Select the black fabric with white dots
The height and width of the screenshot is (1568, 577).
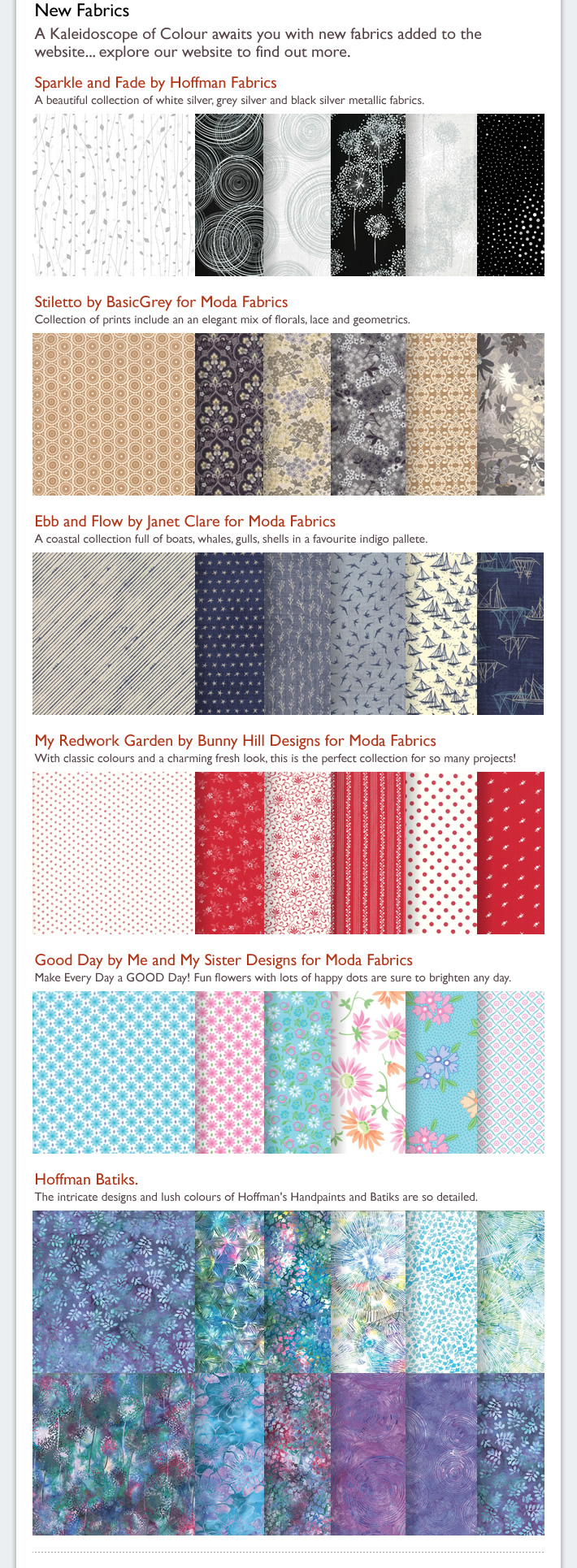[510, 195]
